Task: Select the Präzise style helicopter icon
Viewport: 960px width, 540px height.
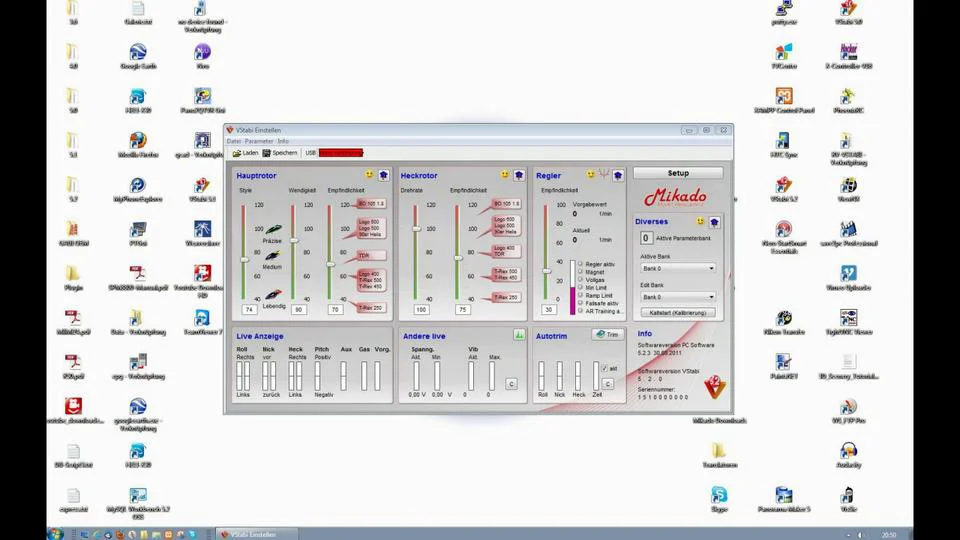Action: point(273,230)
